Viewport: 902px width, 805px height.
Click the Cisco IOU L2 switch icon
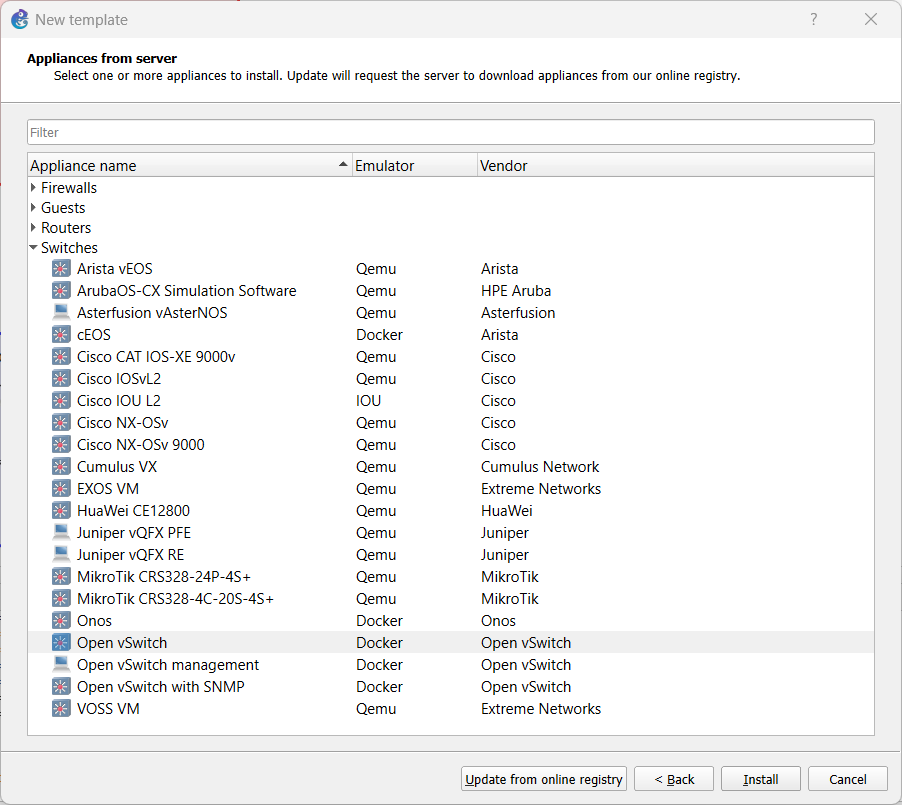pos(61,400)
